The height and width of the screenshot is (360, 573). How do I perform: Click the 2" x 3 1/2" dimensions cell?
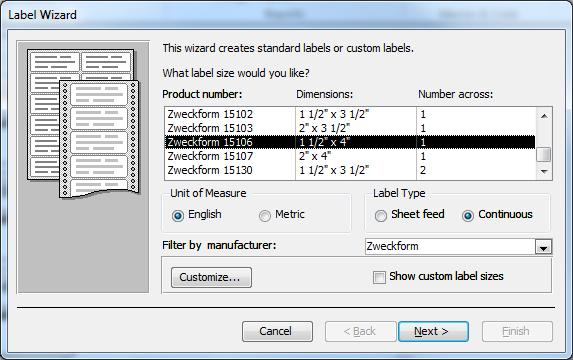click(x=325, y=128)
